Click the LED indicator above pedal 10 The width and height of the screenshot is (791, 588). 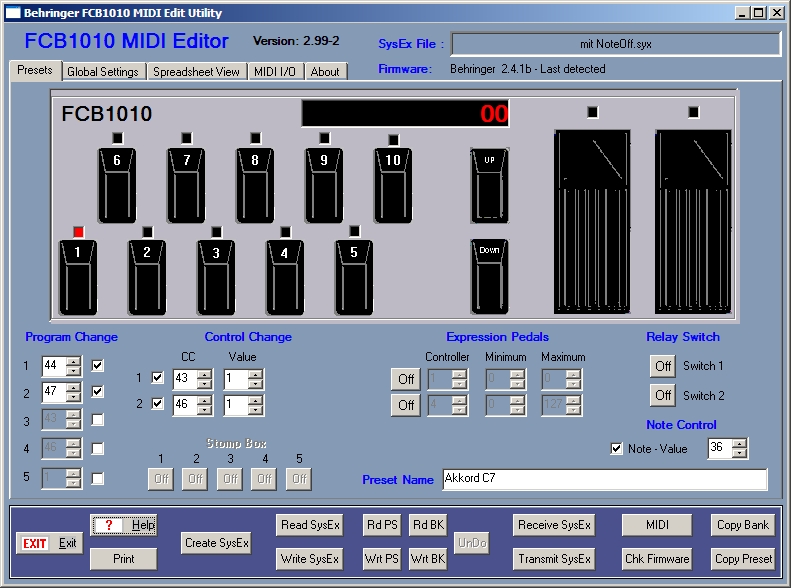[x=393, y=140]
